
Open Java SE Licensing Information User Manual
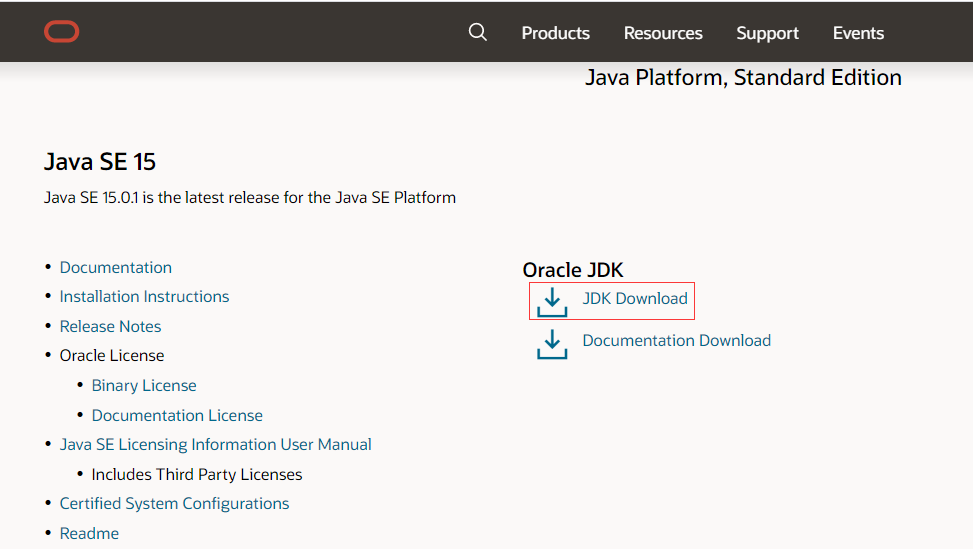[215, 444]
